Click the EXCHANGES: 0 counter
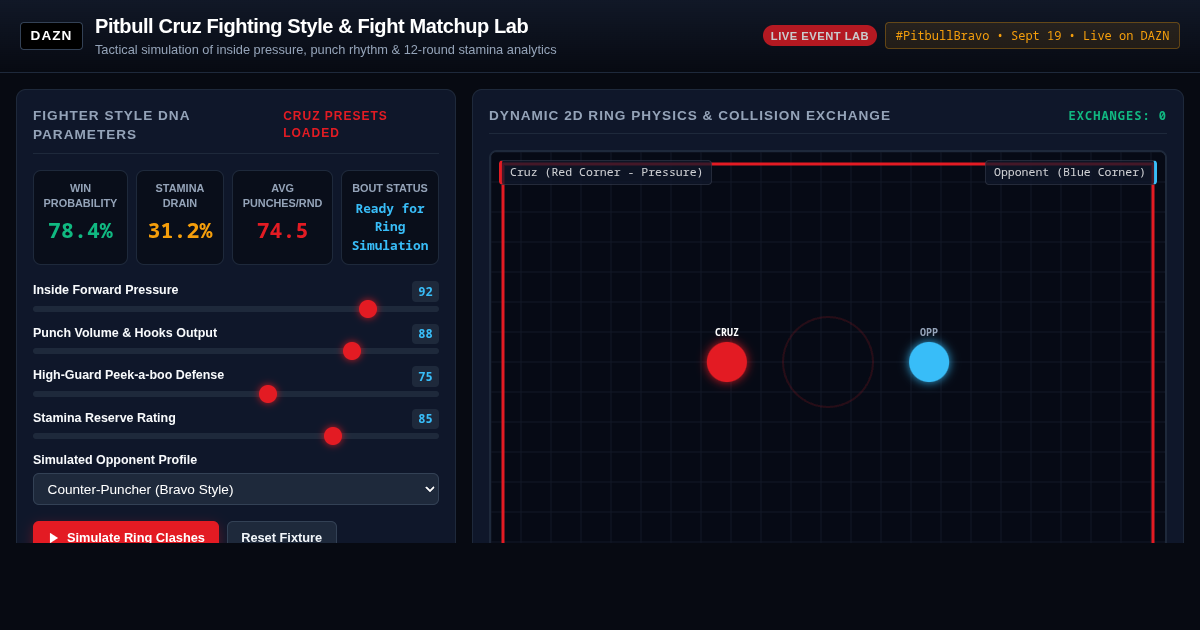 click(x=1117, y=116)
